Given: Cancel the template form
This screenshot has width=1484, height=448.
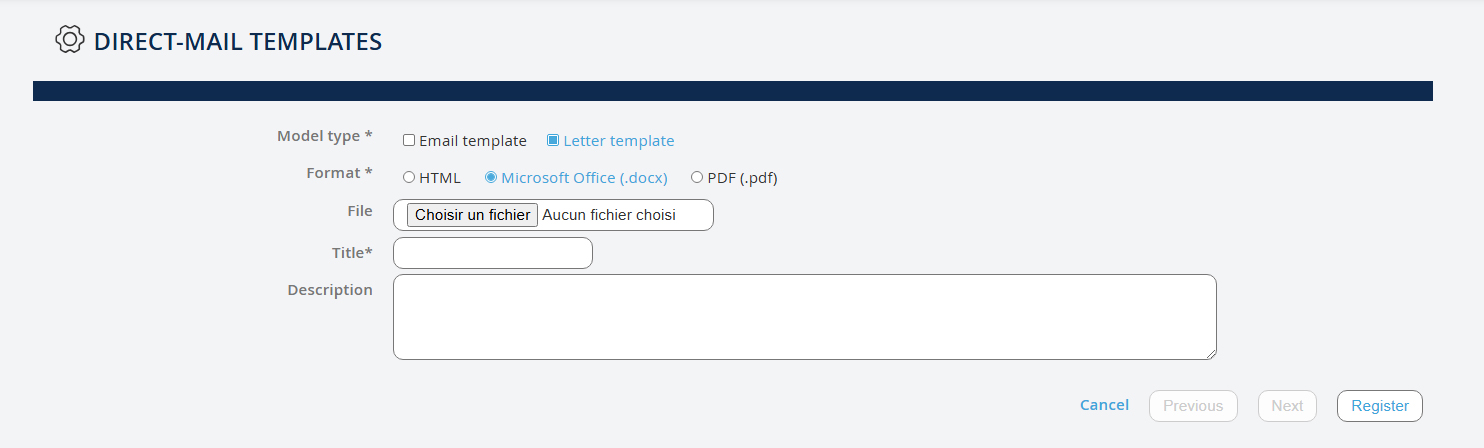Looking at the screenshot, I should pos(1104,405).
